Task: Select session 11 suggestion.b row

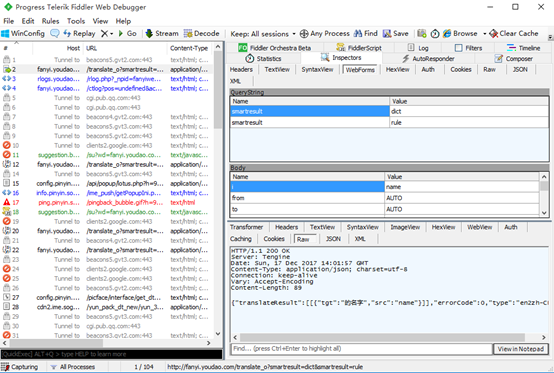Action: point(107,155)
